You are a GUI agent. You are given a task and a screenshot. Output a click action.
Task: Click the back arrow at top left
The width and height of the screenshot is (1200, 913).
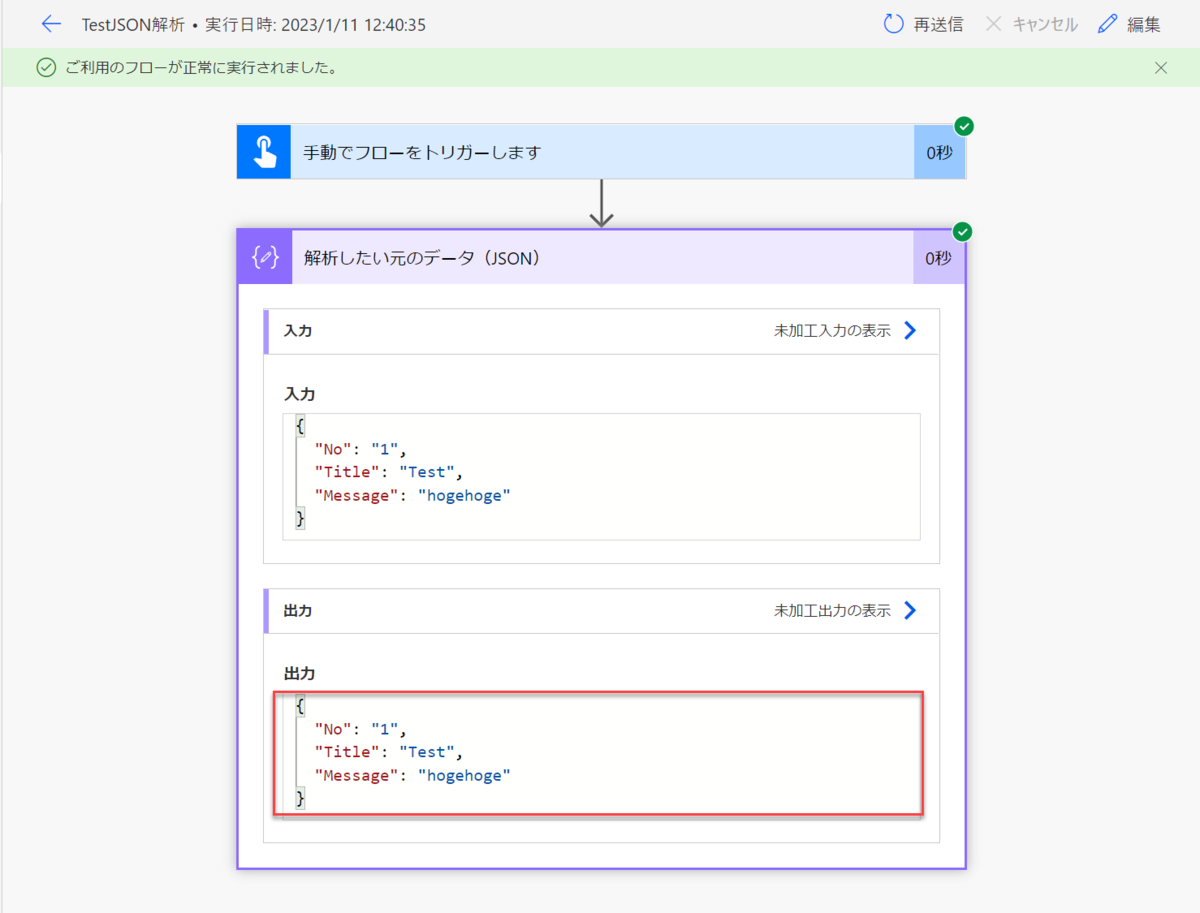(x=51, y=24)
